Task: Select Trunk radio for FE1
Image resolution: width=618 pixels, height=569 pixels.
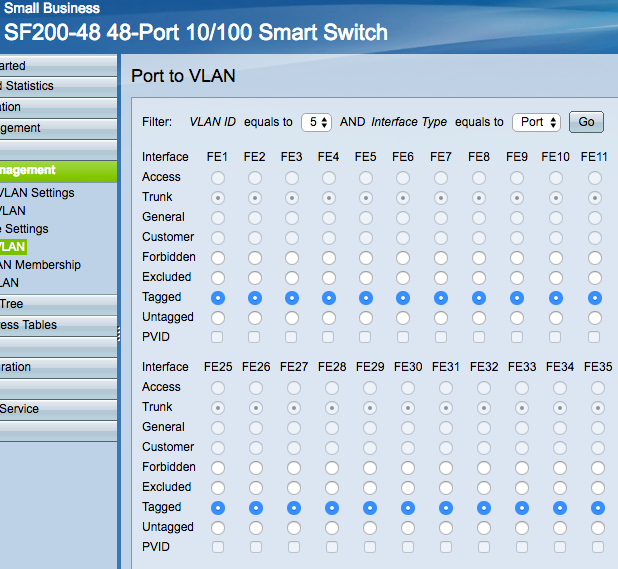Action: (x=218, y=198)
